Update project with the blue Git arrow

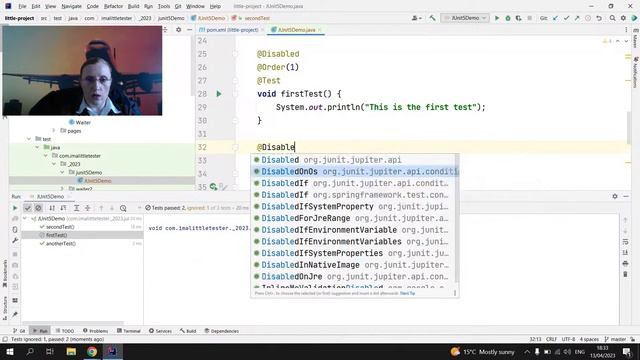click(x=555, y=18)
